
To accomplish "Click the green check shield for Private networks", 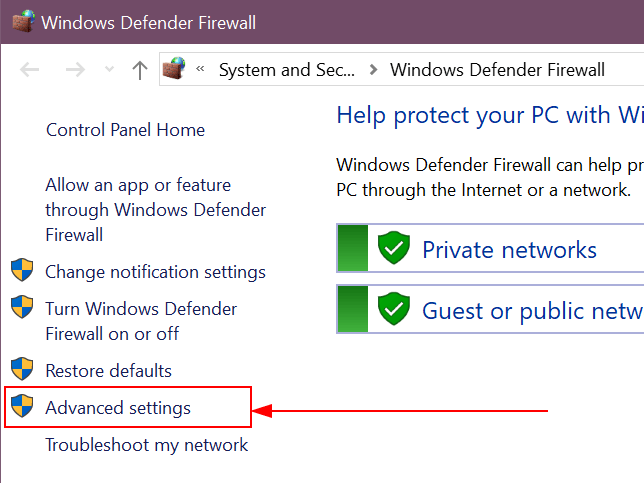I will [x=394, y=248].
